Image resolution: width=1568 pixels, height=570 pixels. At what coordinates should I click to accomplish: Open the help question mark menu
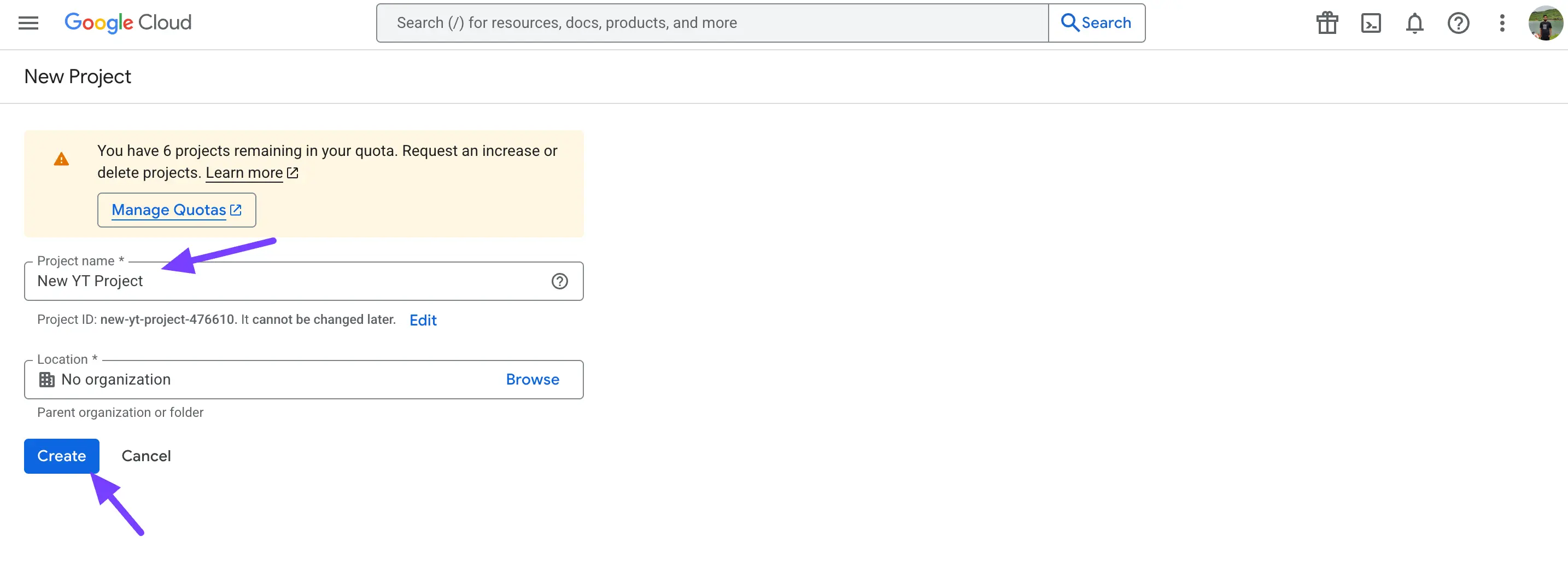1459,22
